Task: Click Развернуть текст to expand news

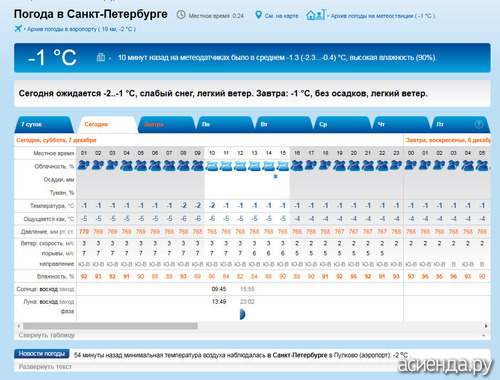Action: click(45, 367)
